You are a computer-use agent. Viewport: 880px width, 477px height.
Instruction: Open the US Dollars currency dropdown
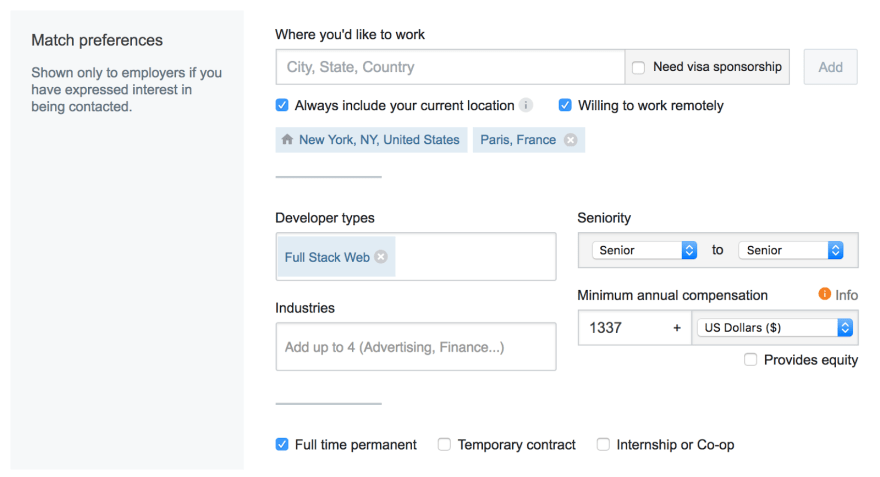coord(775,328)
